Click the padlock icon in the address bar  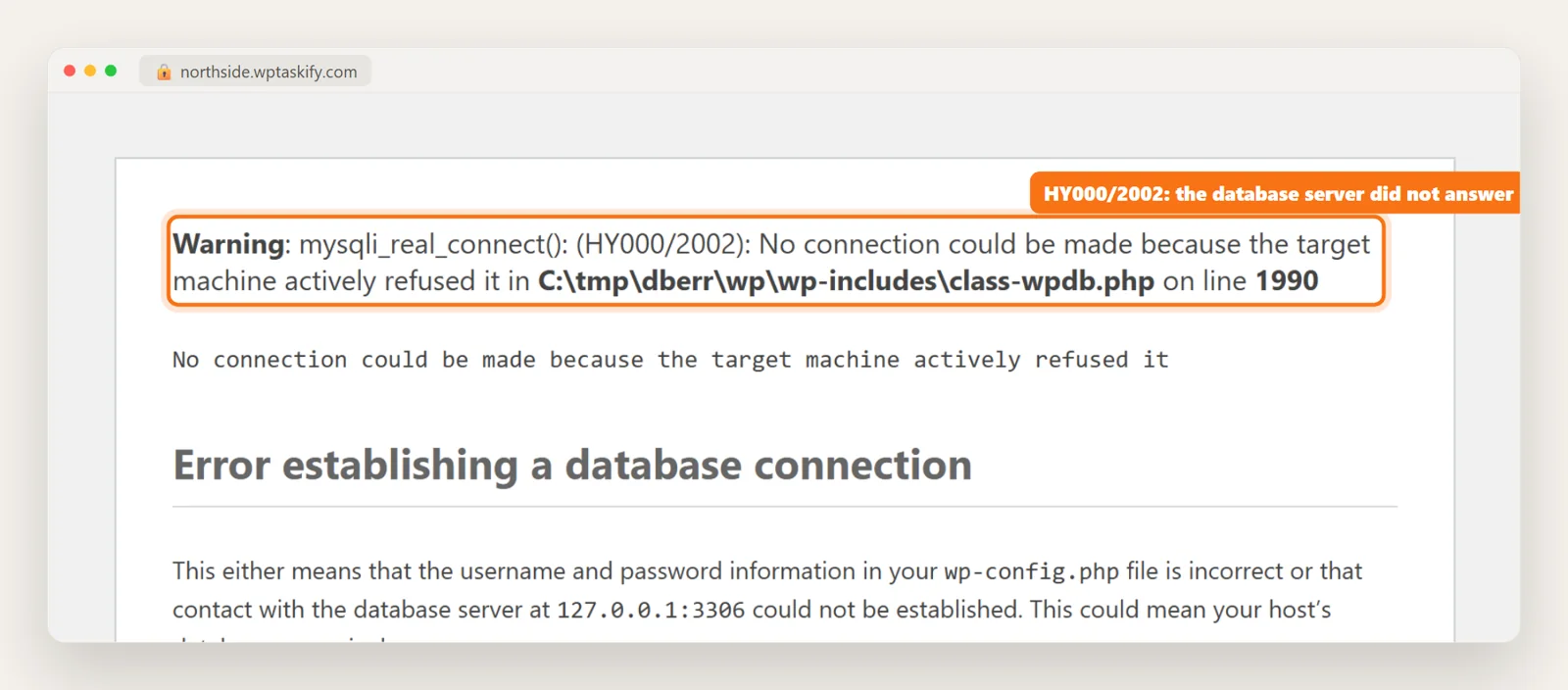[x=164, y=72]
